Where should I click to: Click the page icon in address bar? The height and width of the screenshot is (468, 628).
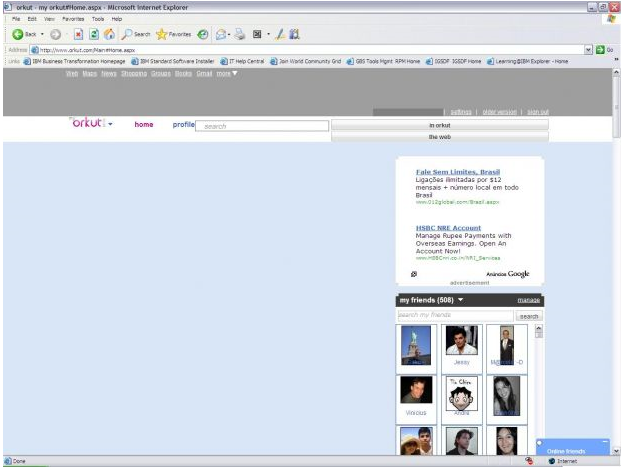pos(35,50)
